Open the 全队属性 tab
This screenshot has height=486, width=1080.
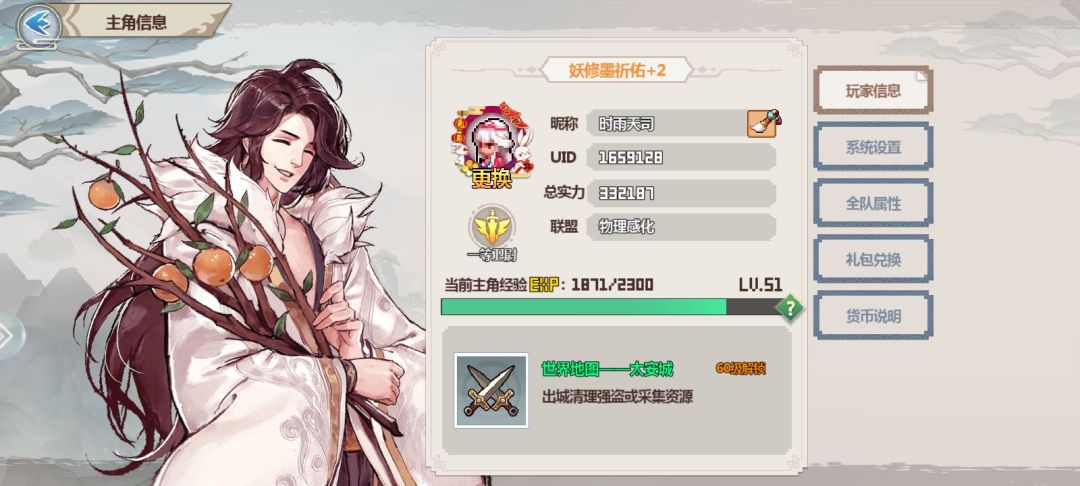pos(873,204)
